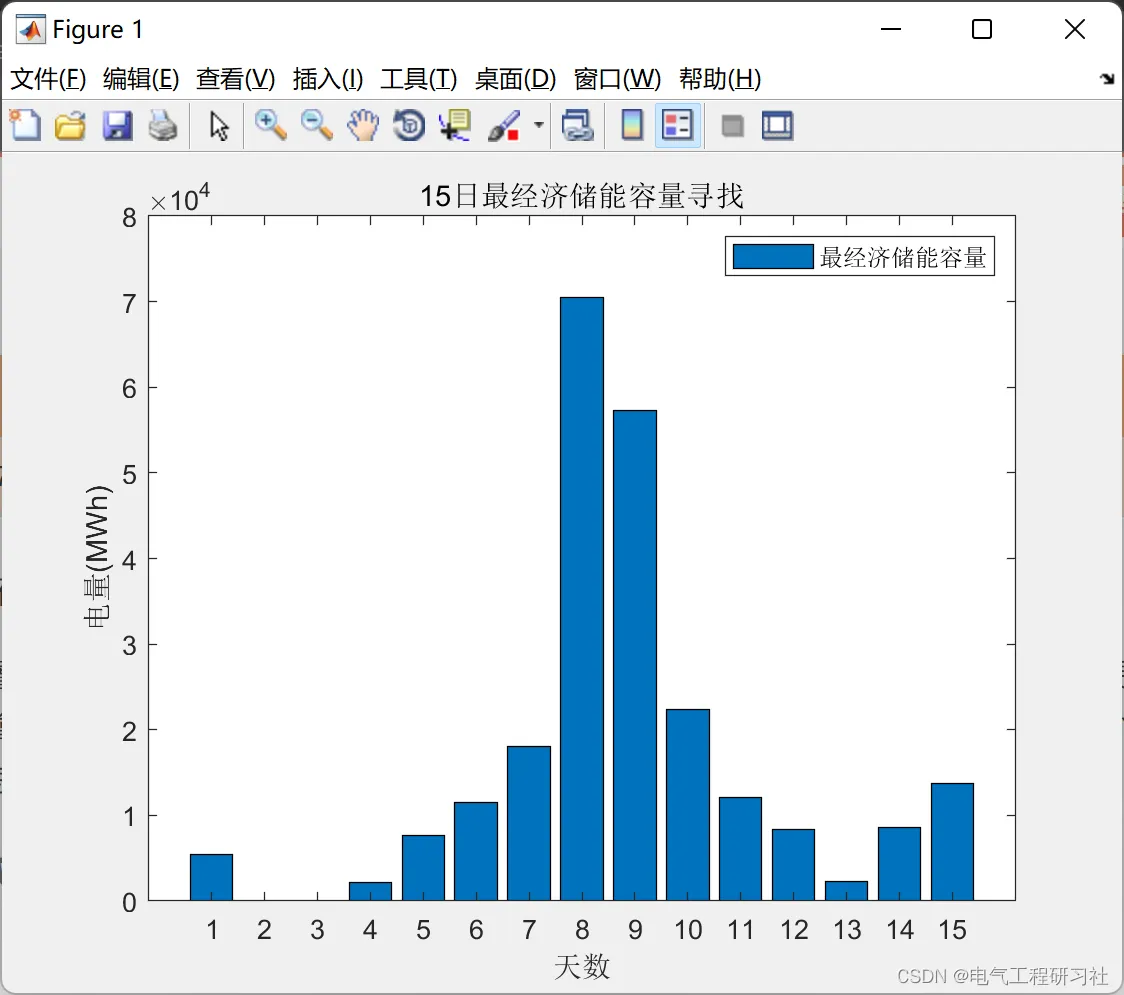Select the Data Cursor tool
The height and width of the screenshot is (995, 1124).
(x=455, y=125)
